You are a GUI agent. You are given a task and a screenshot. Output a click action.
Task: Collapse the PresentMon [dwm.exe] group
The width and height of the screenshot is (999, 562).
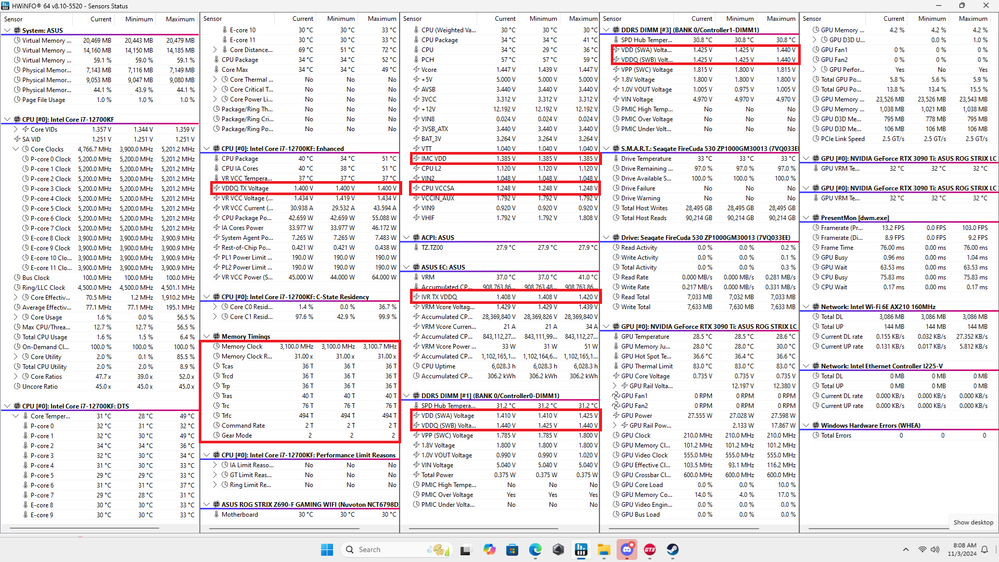(x=807, y=218)
